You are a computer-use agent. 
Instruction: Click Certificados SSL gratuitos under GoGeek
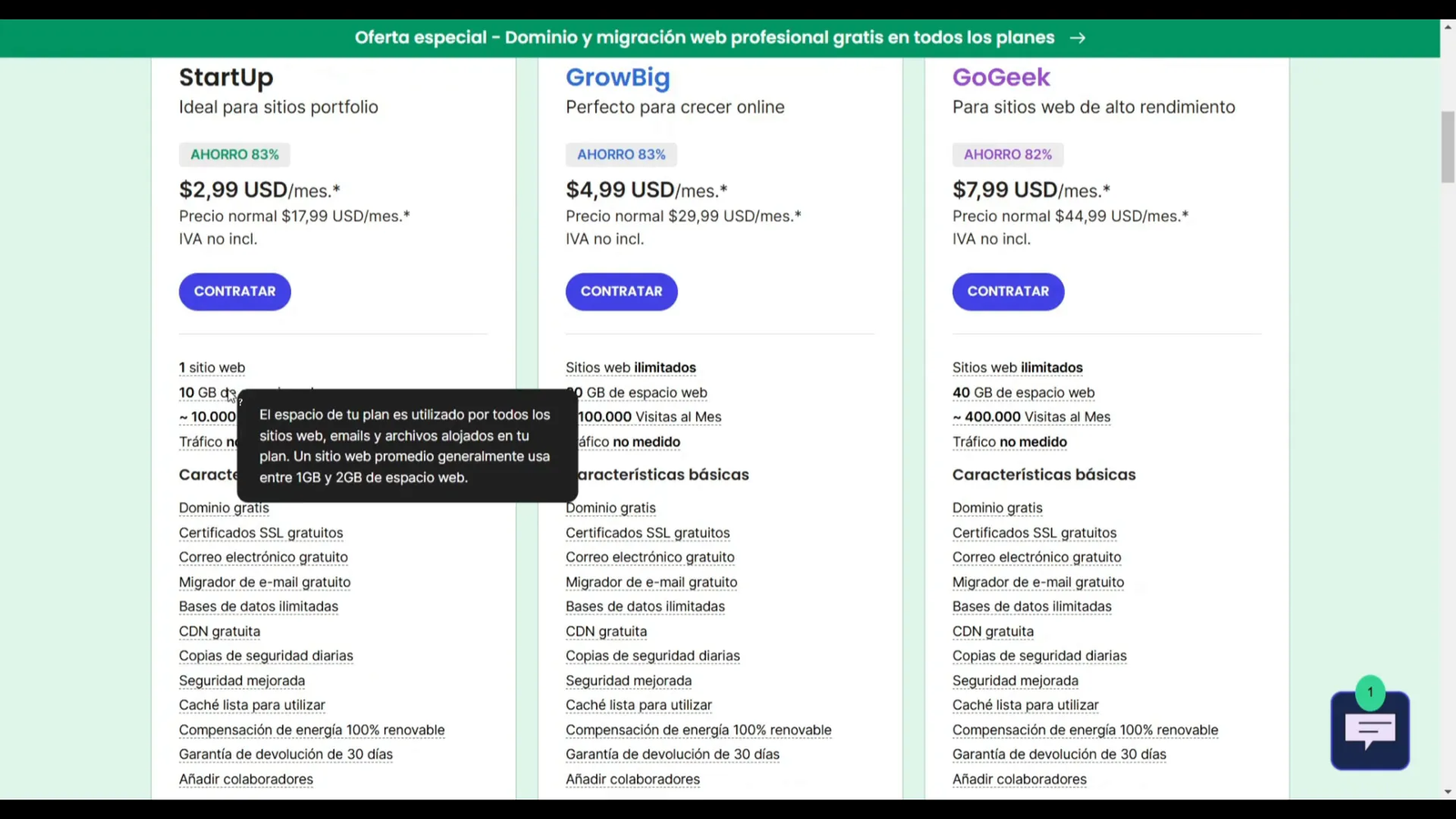tap(1034, 532)
